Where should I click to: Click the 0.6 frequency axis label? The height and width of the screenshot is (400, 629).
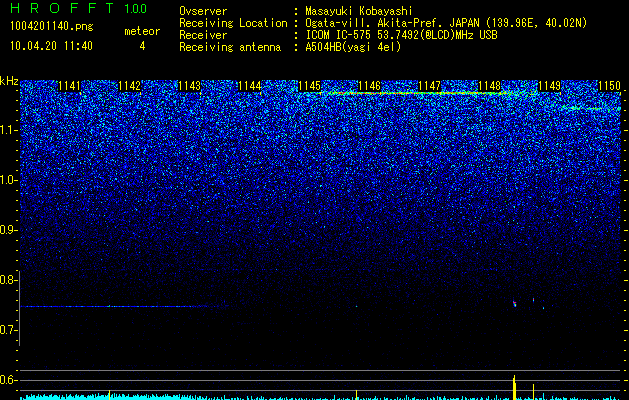[x=9, y=380]
